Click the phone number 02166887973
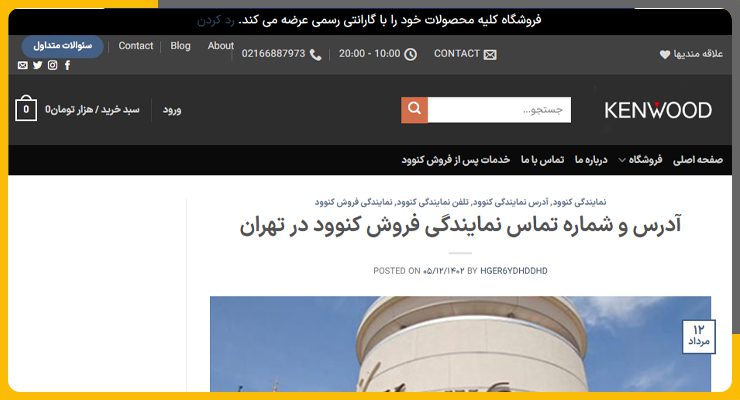The width and height of the screenshot is (740, 400). coord(273,54)
